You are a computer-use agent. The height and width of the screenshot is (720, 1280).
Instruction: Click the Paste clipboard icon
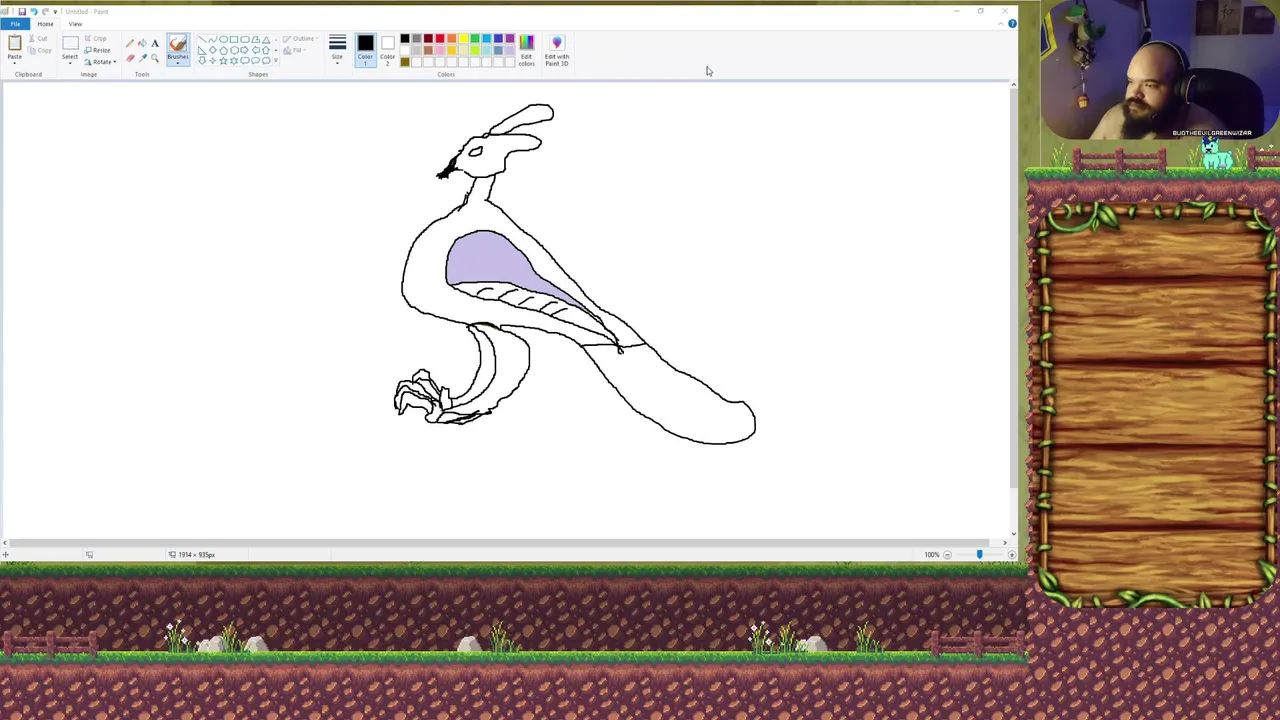(x=15, y=43)
